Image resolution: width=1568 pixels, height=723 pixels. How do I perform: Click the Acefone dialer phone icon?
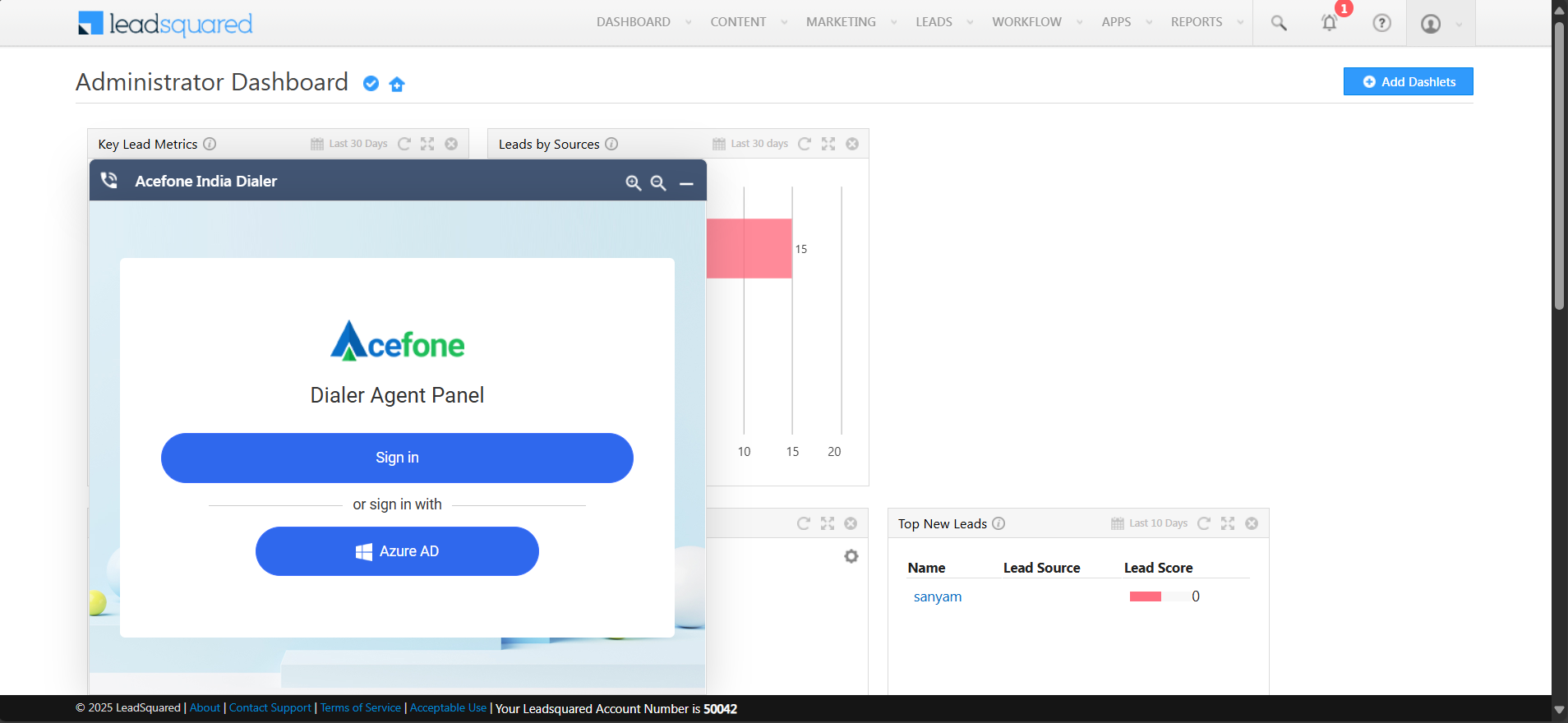pyautogui.click(x=109, y=181)
